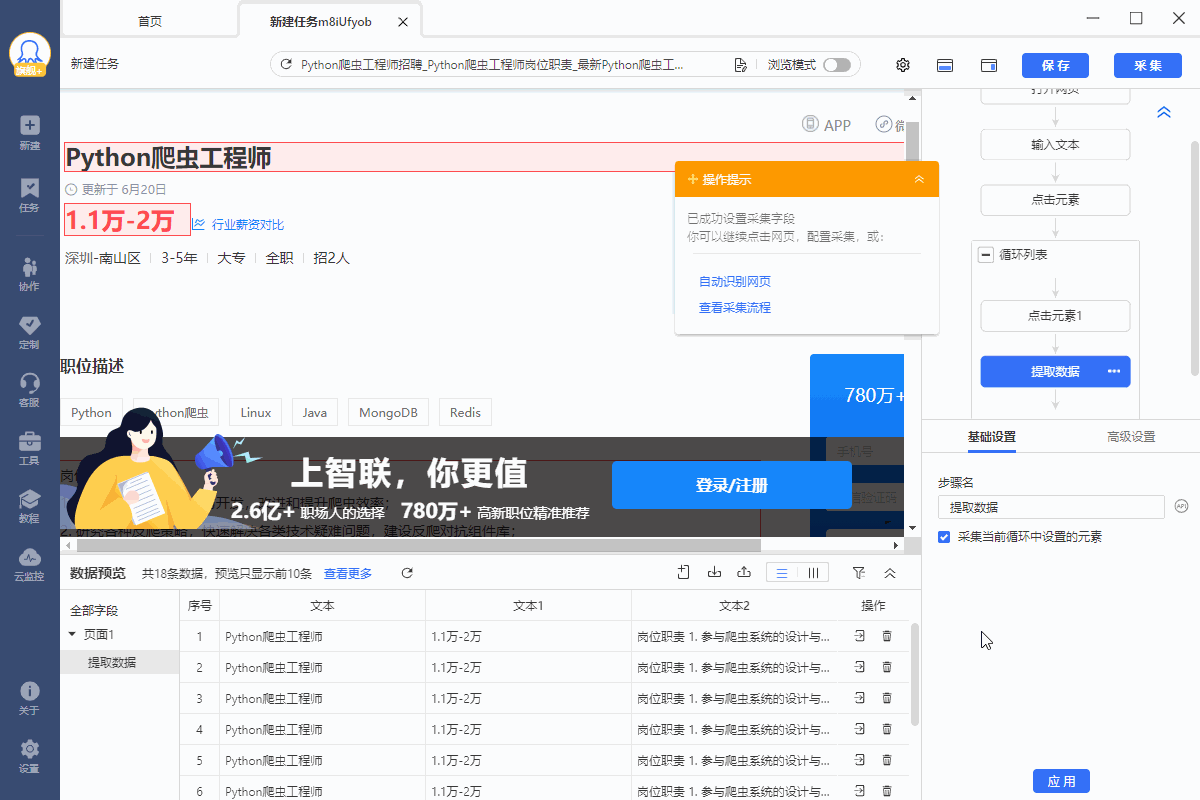Click the 查看采集流程 link

click(x=735, y=308)
